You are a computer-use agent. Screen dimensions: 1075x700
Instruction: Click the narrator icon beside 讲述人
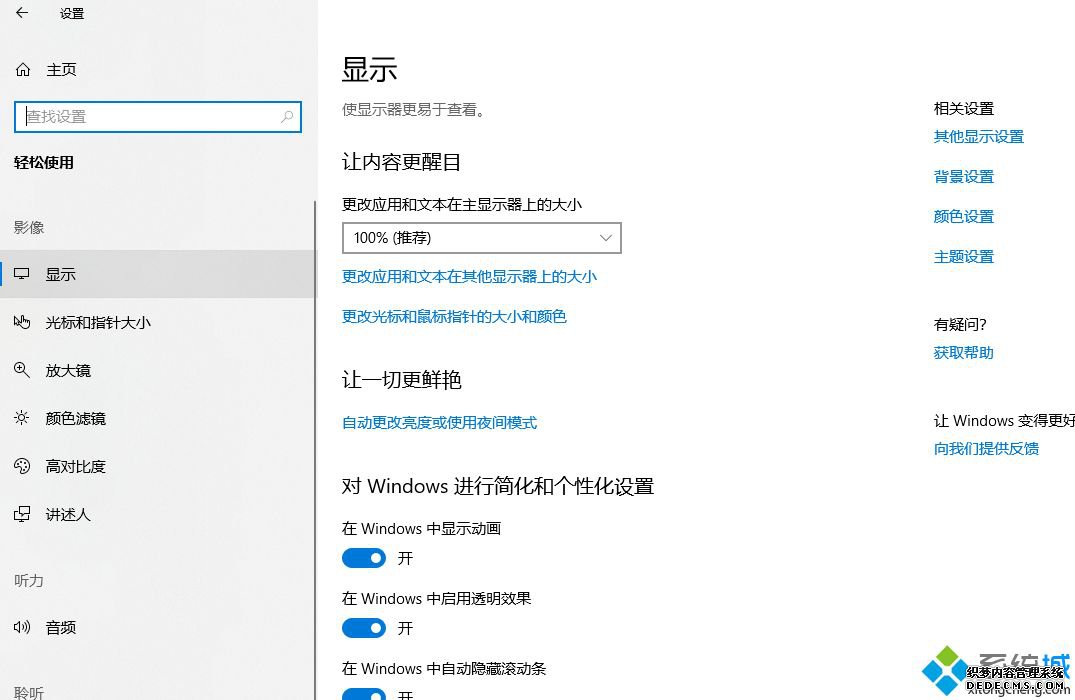(22, 514)
